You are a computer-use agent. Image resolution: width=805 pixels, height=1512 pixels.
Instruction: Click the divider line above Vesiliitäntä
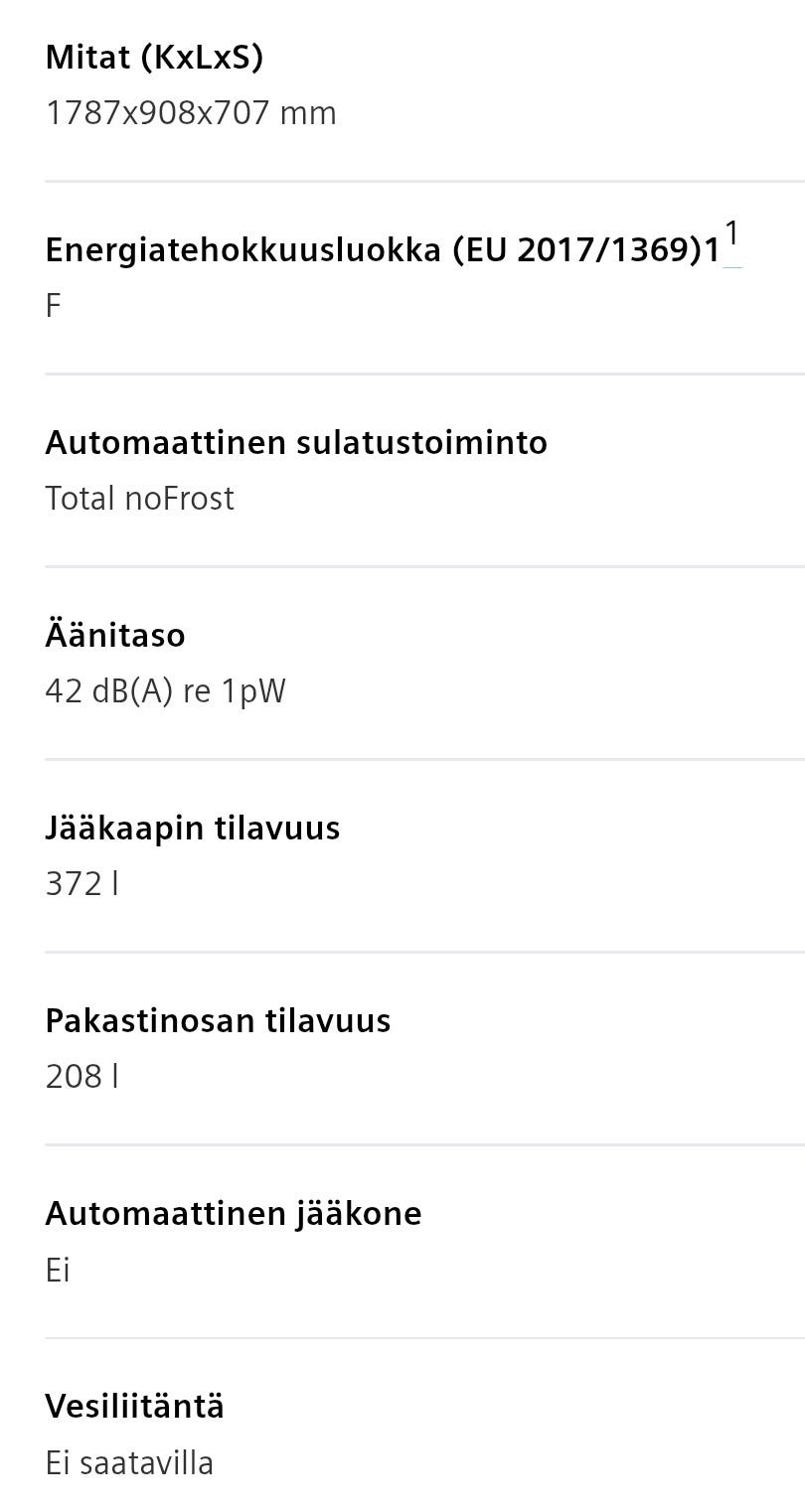coord(424,1338)
